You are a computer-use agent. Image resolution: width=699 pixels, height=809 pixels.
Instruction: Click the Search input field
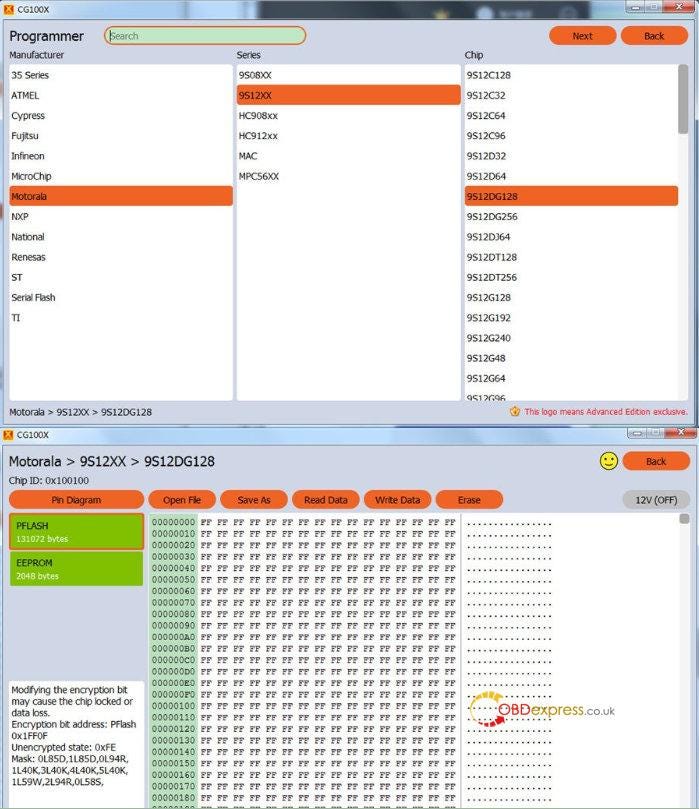point(205,36)
